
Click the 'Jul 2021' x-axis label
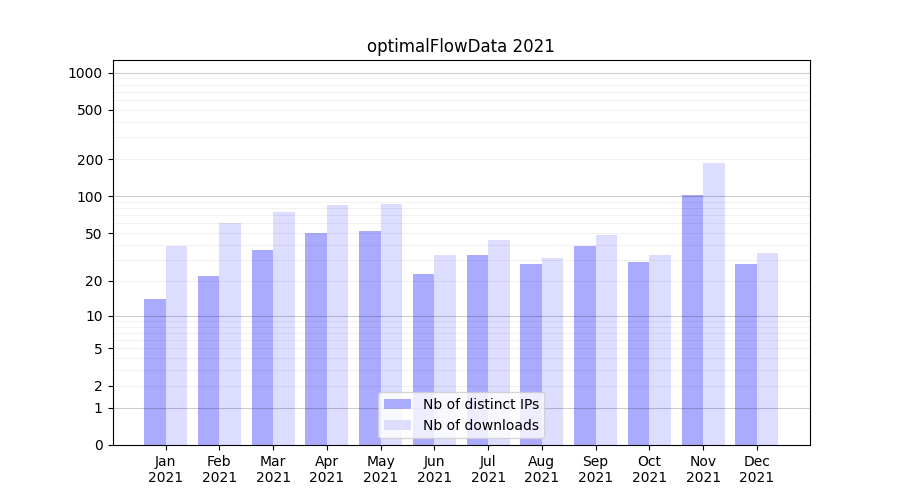pyautogui.click(x=488, y=469)
